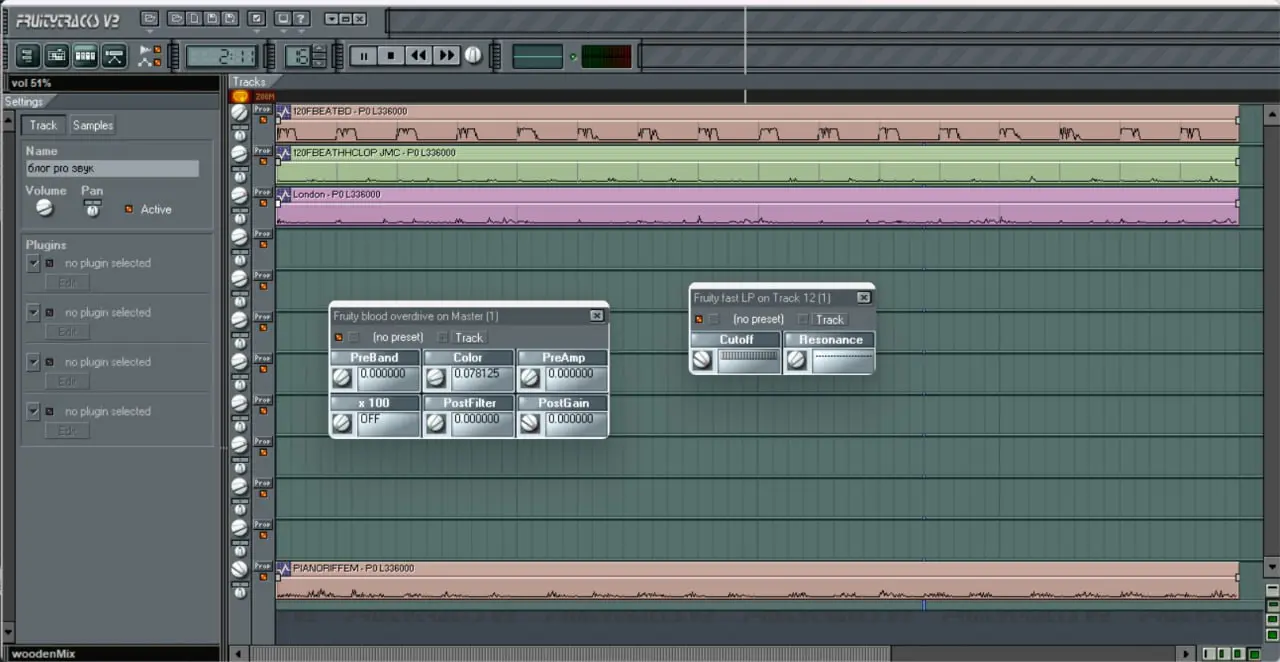Stop playback
1280x662 pixels.
(x=391, y=56)
